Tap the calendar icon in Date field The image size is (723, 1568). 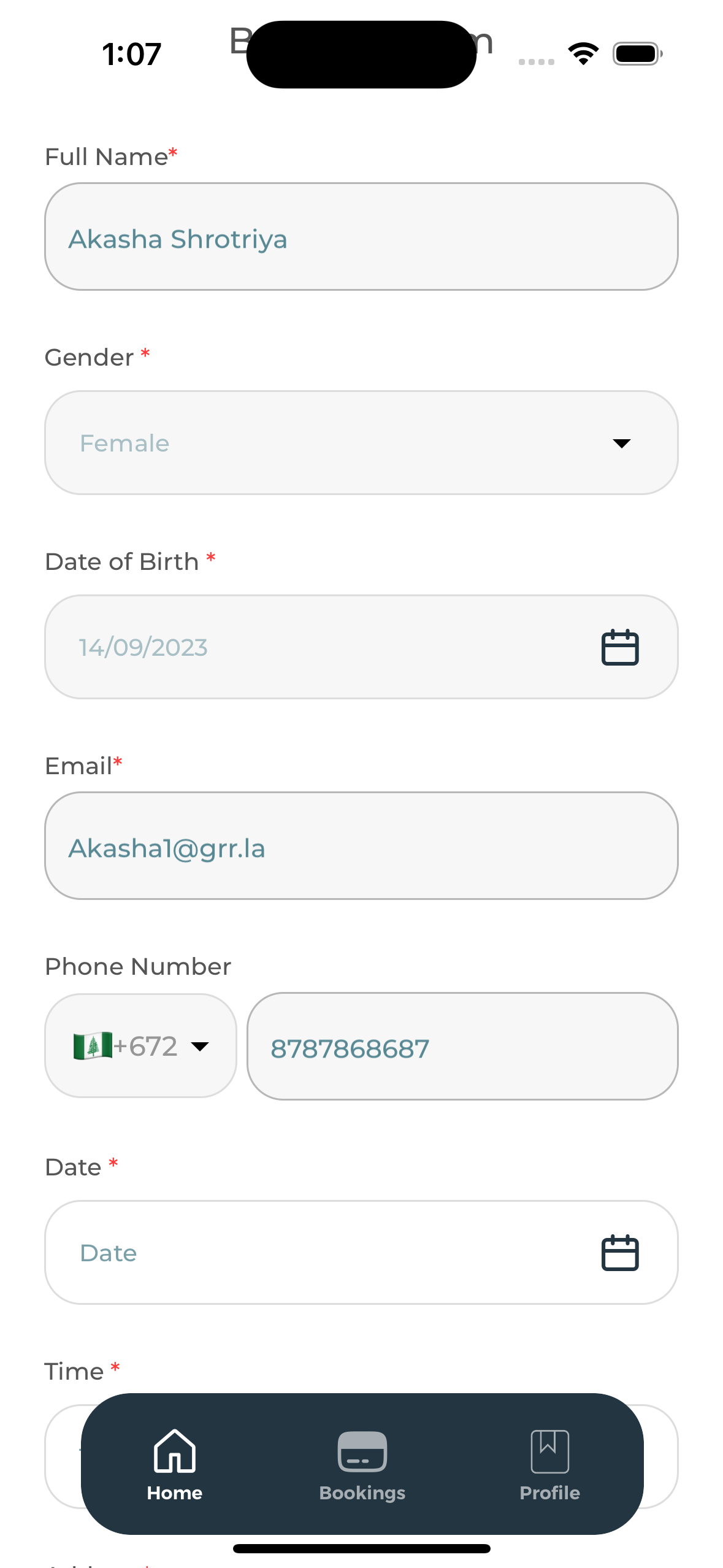coord(619,1253)
